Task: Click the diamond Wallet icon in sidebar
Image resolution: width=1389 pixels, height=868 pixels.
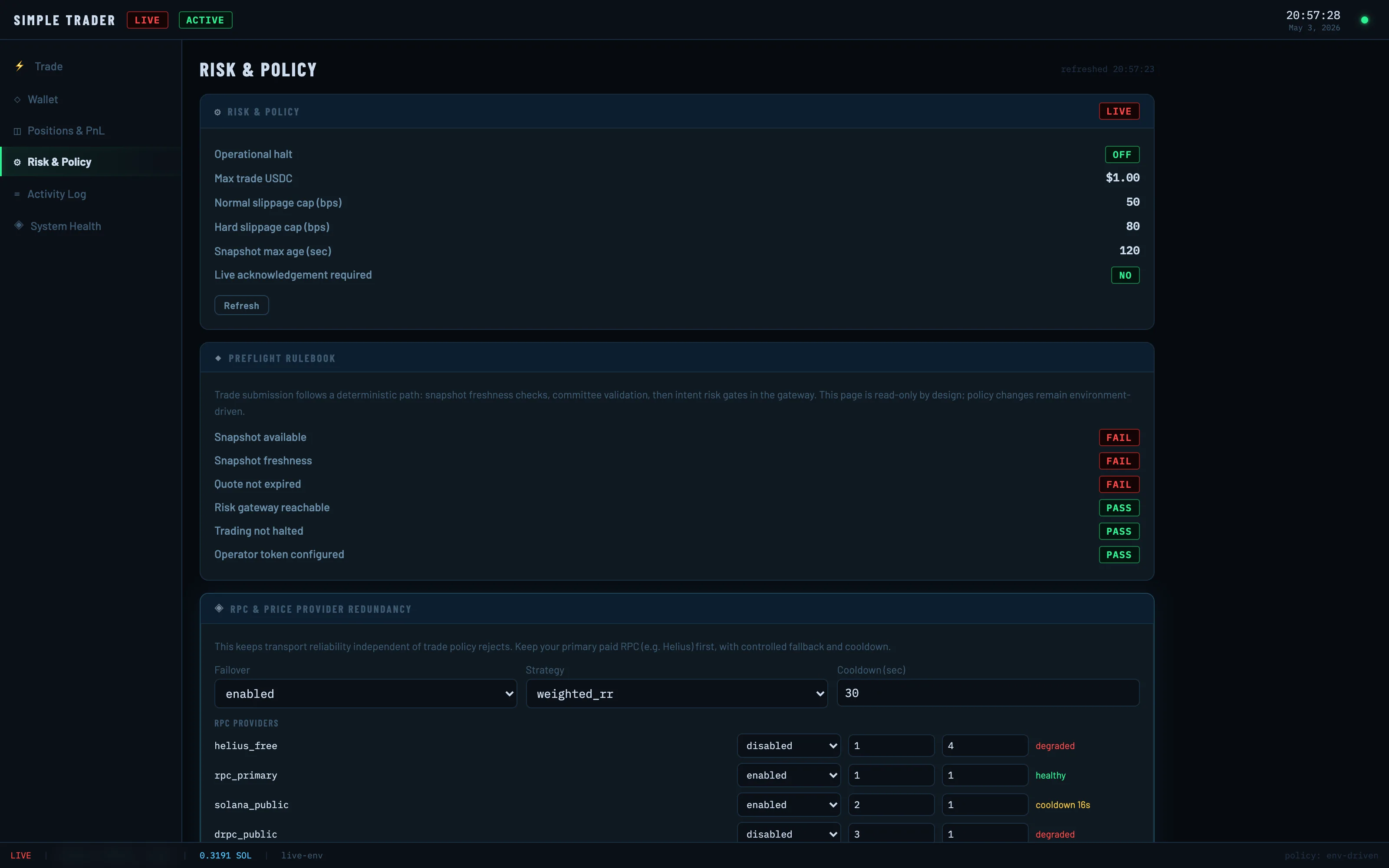Action: point(17,99)
